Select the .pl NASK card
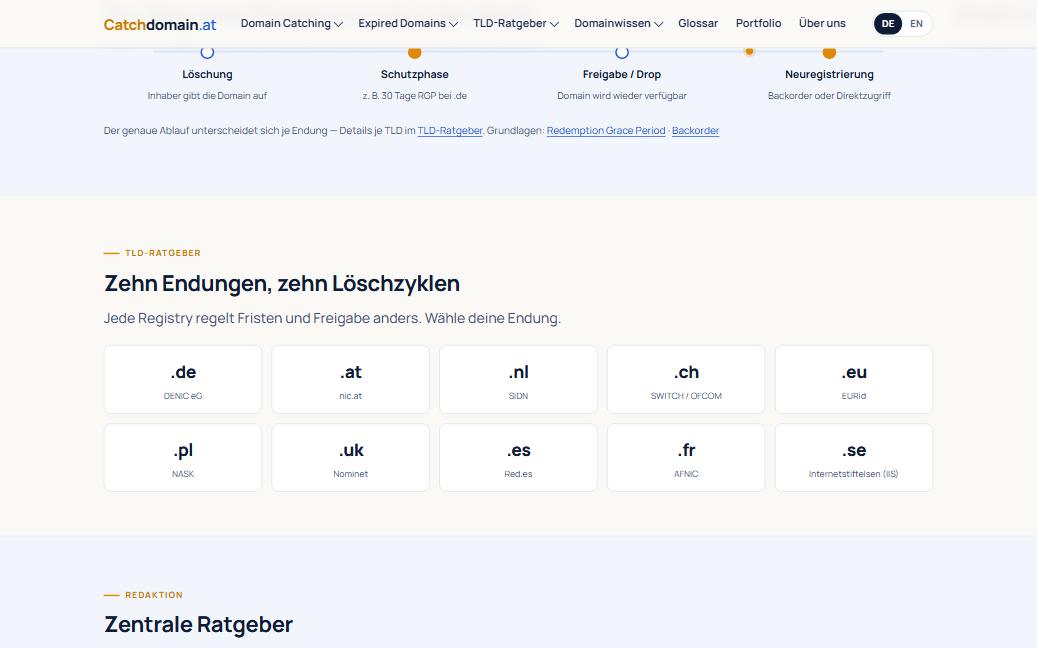 (x=183, y=458)
